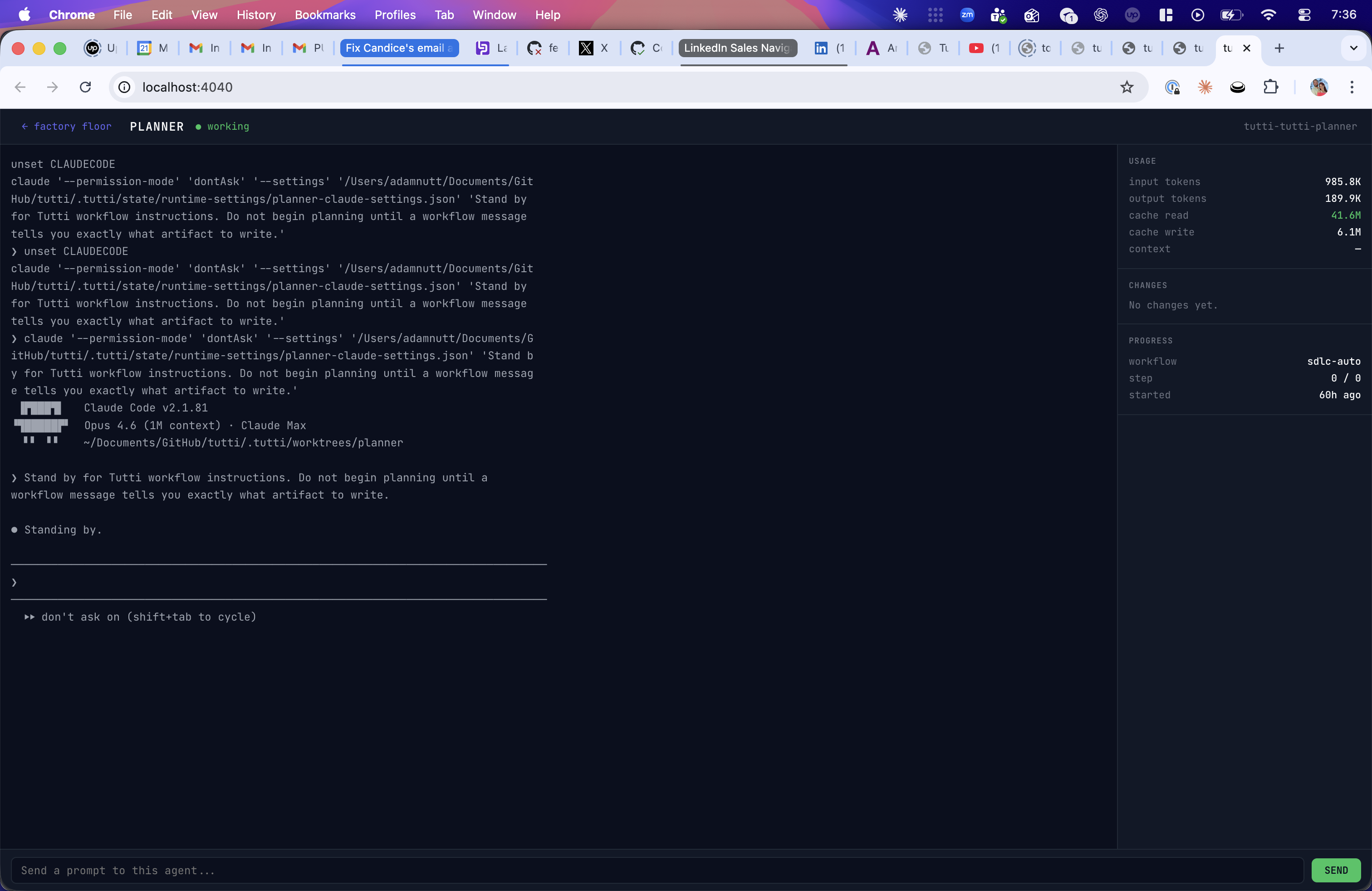Open the Zoom menu bar icon

[967, 15]
